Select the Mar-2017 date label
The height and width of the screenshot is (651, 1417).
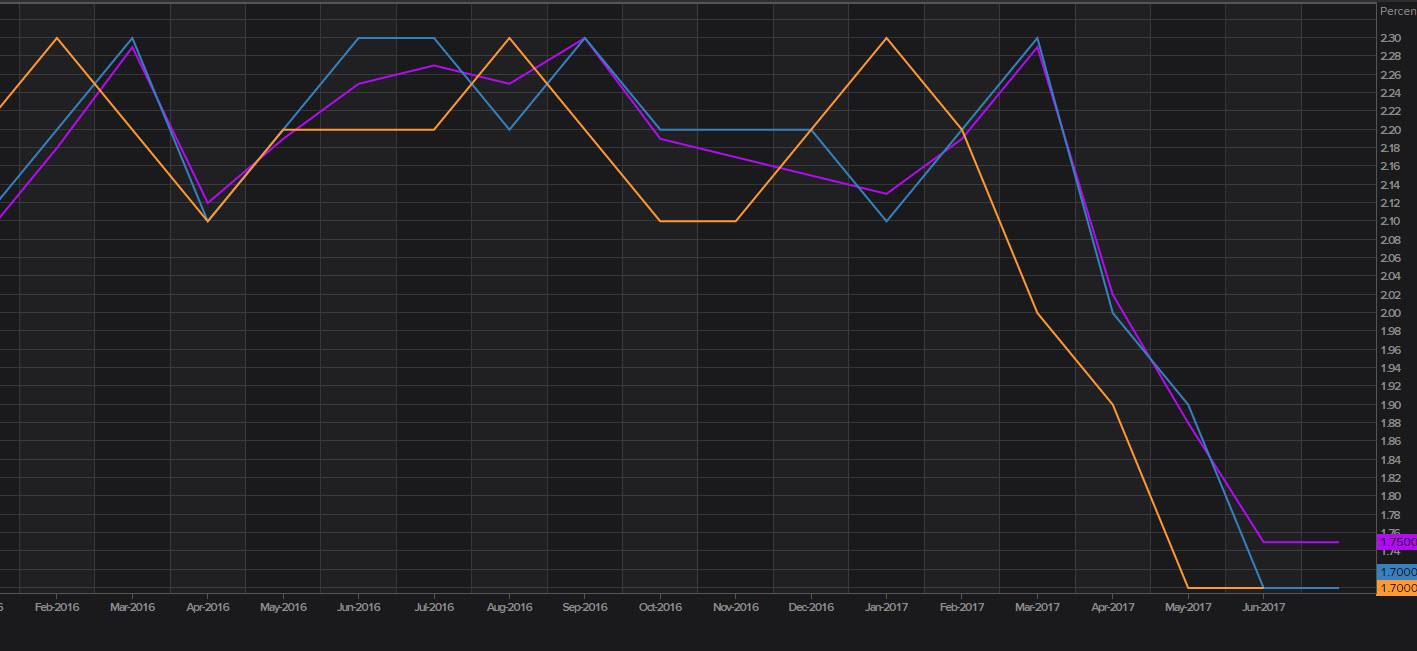pyautogui.click(x=1037, y=607)
